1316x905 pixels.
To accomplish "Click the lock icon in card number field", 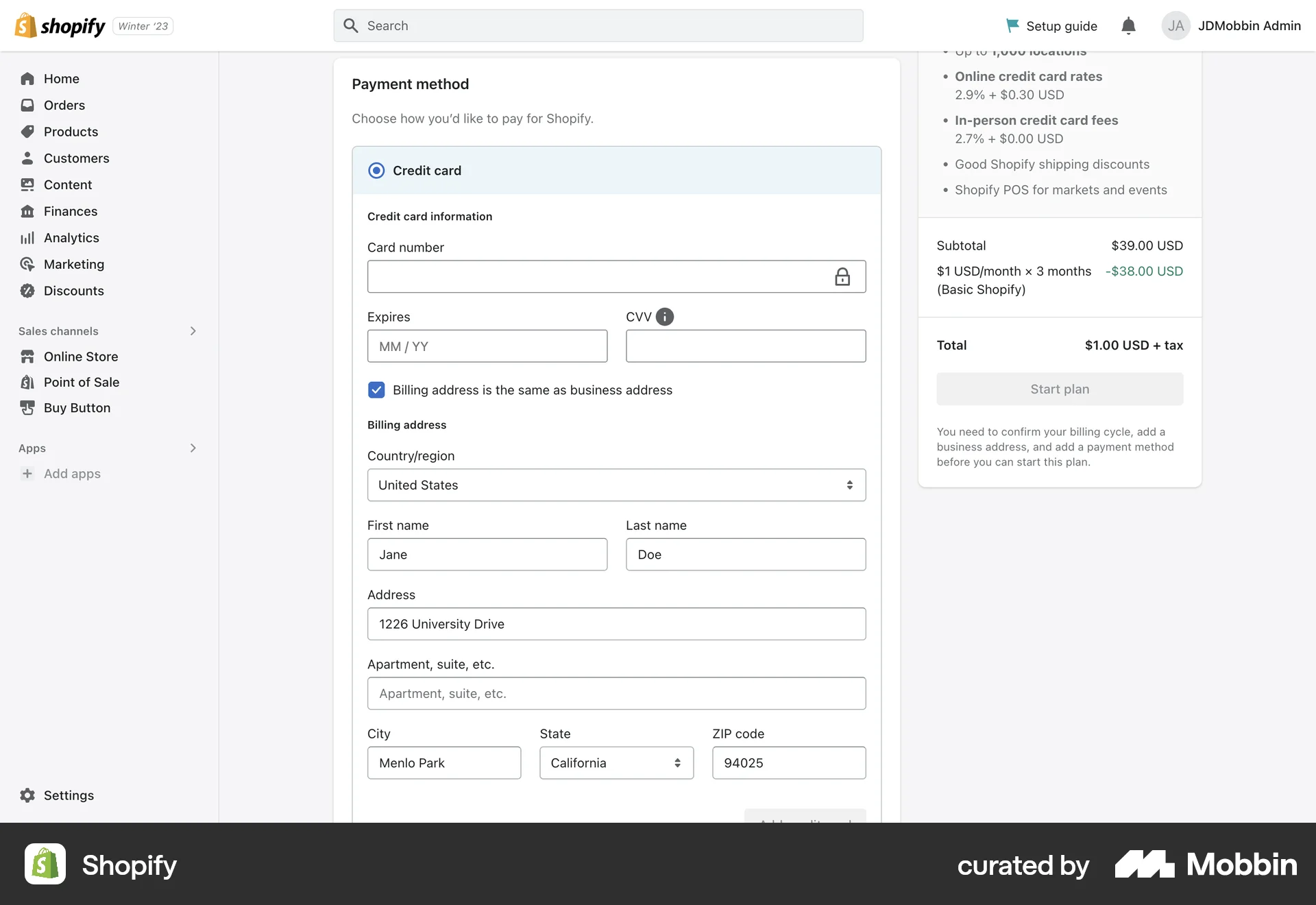I will coord(842,276).
